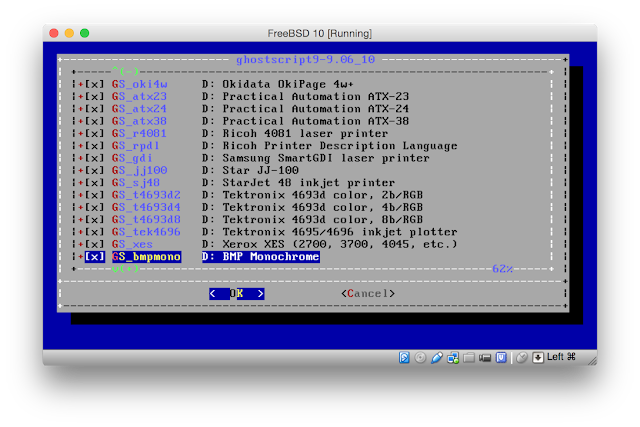Uncheck the highlighted GS_bmpmono checkbox
Screen dimensions: 640x427
point(94,256)
